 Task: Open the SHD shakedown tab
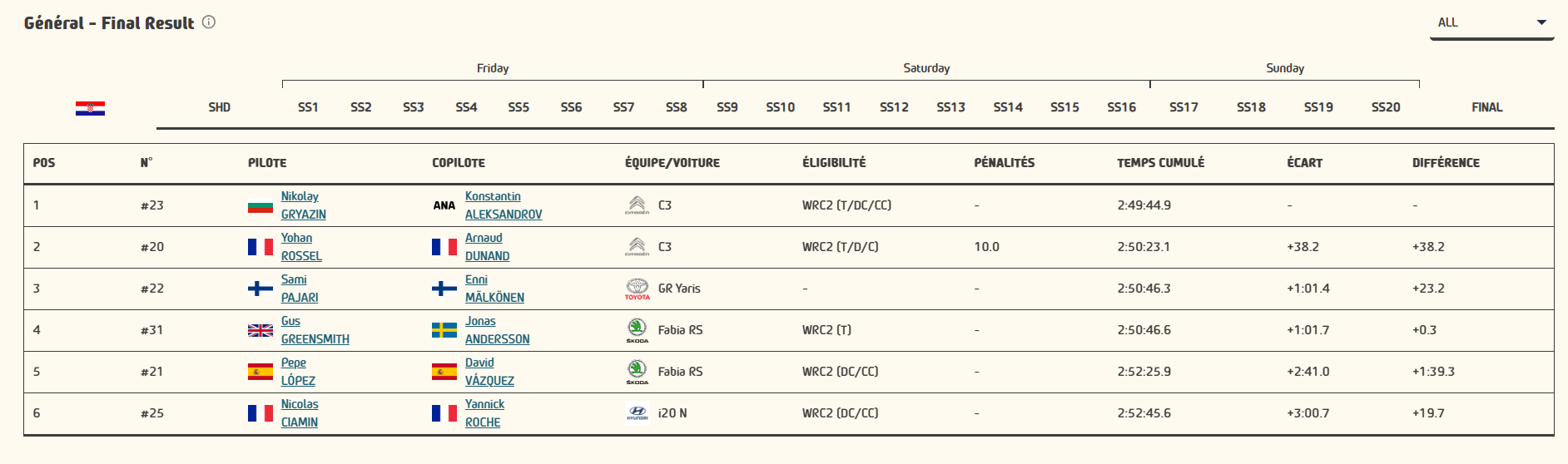(219, 107)
